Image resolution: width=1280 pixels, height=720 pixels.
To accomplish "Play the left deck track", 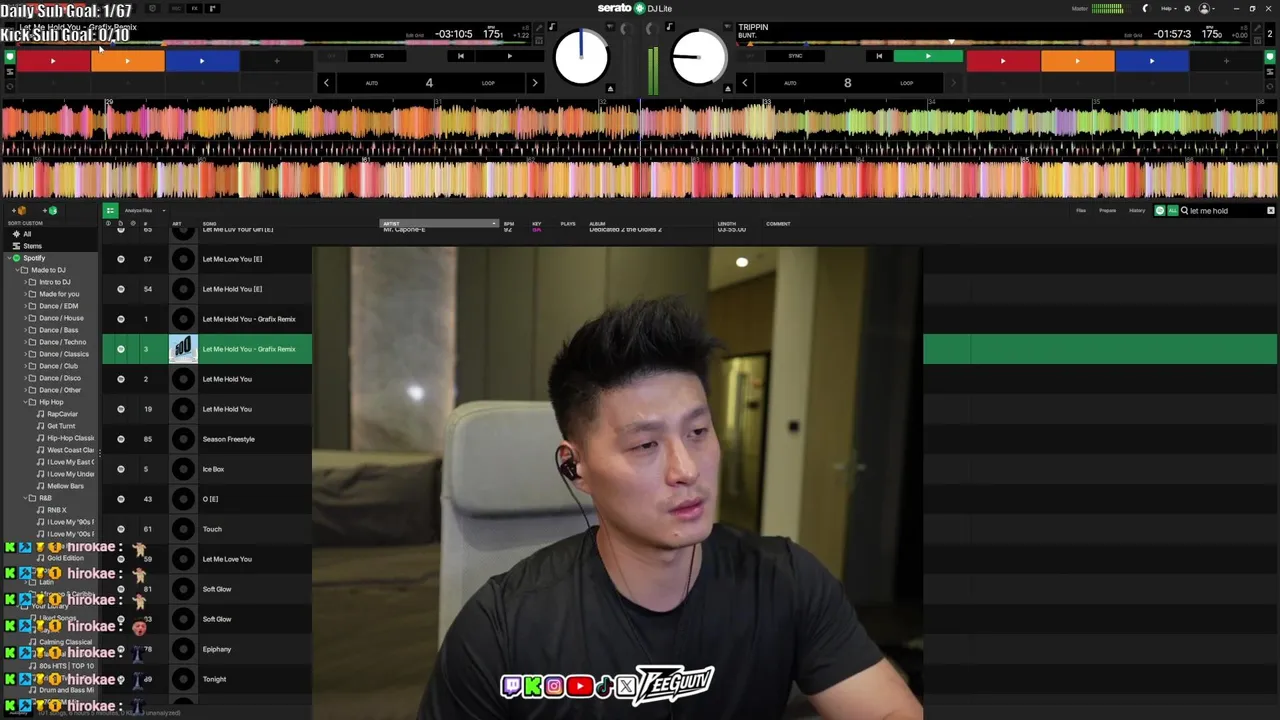I will click(509, 56).
